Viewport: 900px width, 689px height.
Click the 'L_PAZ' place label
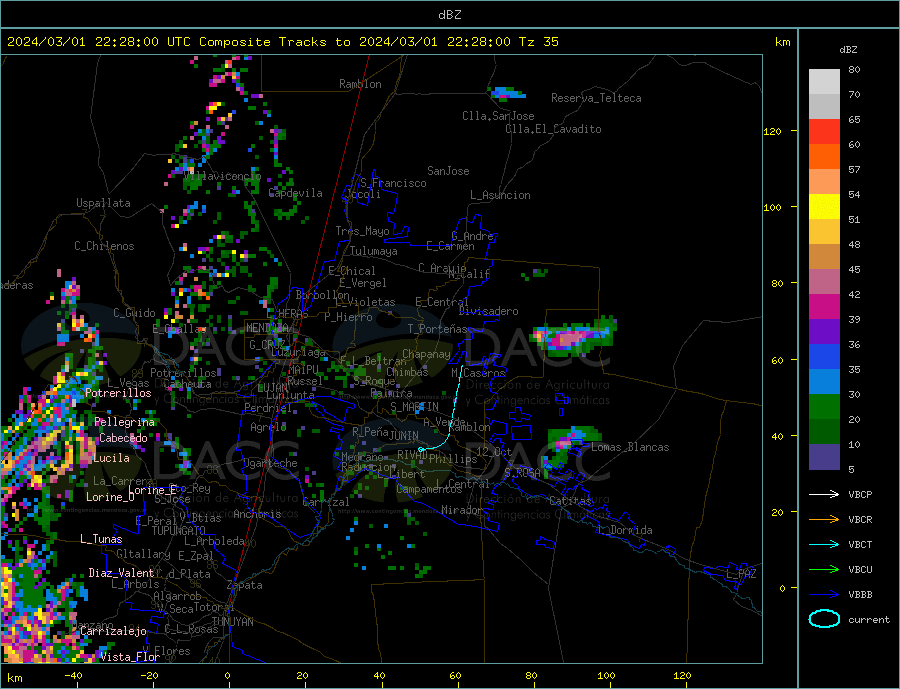[741, 574]
